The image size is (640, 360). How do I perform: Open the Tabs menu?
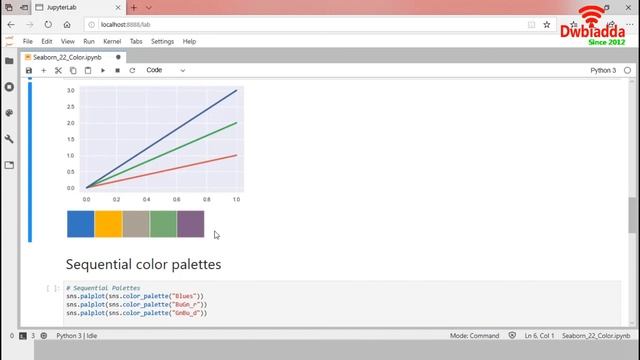(x=136, y=42)
